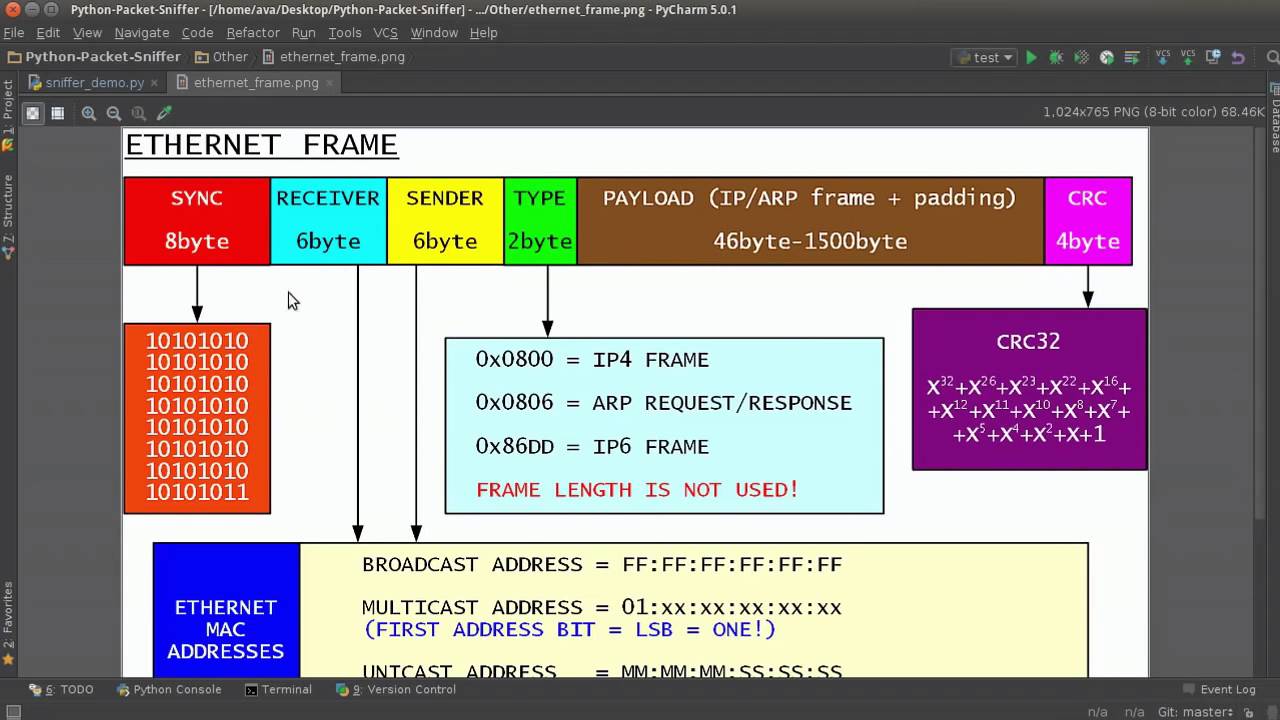Click the run-list icon left of VCS update
The image size is (1280, 720).
tap(1131, 58)
